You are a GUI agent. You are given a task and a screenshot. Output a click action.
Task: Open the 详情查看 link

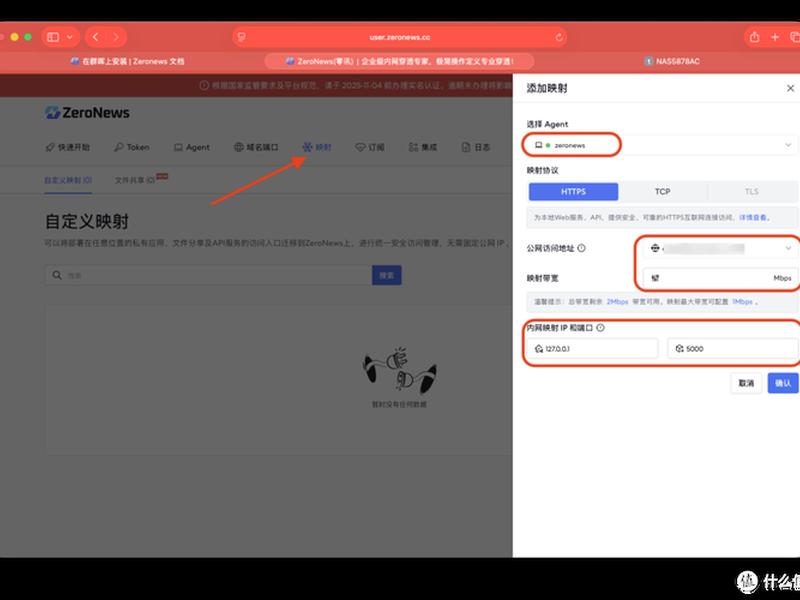(x=754, y=217)
